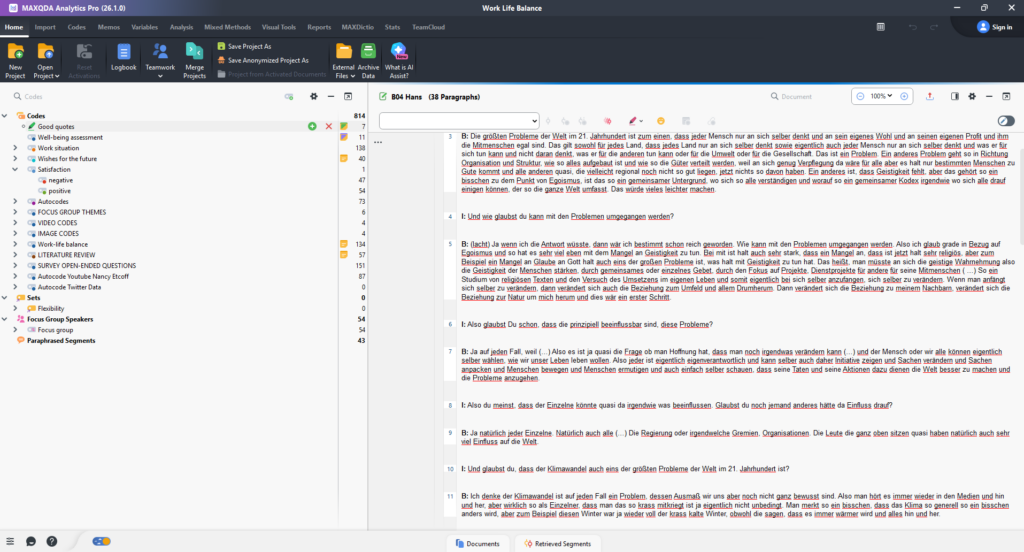Click the red highlighter coding icon
Viewport: 1024px width, 552px height.
[632, 121]
